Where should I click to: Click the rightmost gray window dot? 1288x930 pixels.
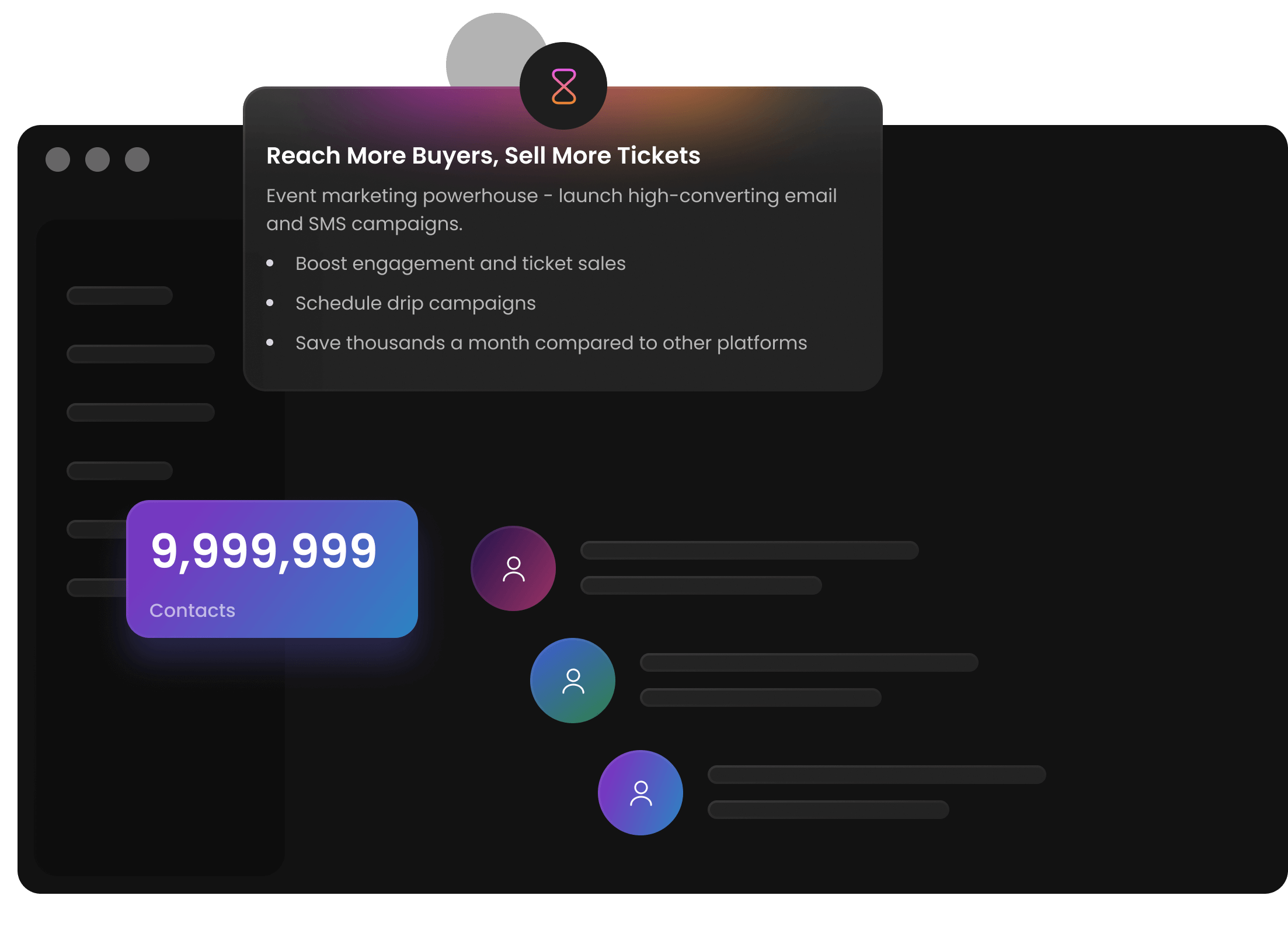tap(137, 159)
